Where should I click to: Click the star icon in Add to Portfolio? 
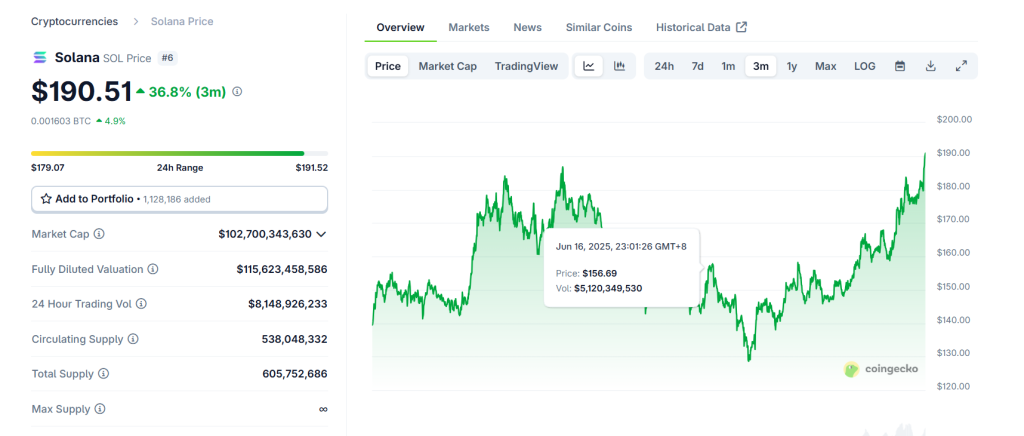(46, 199)
